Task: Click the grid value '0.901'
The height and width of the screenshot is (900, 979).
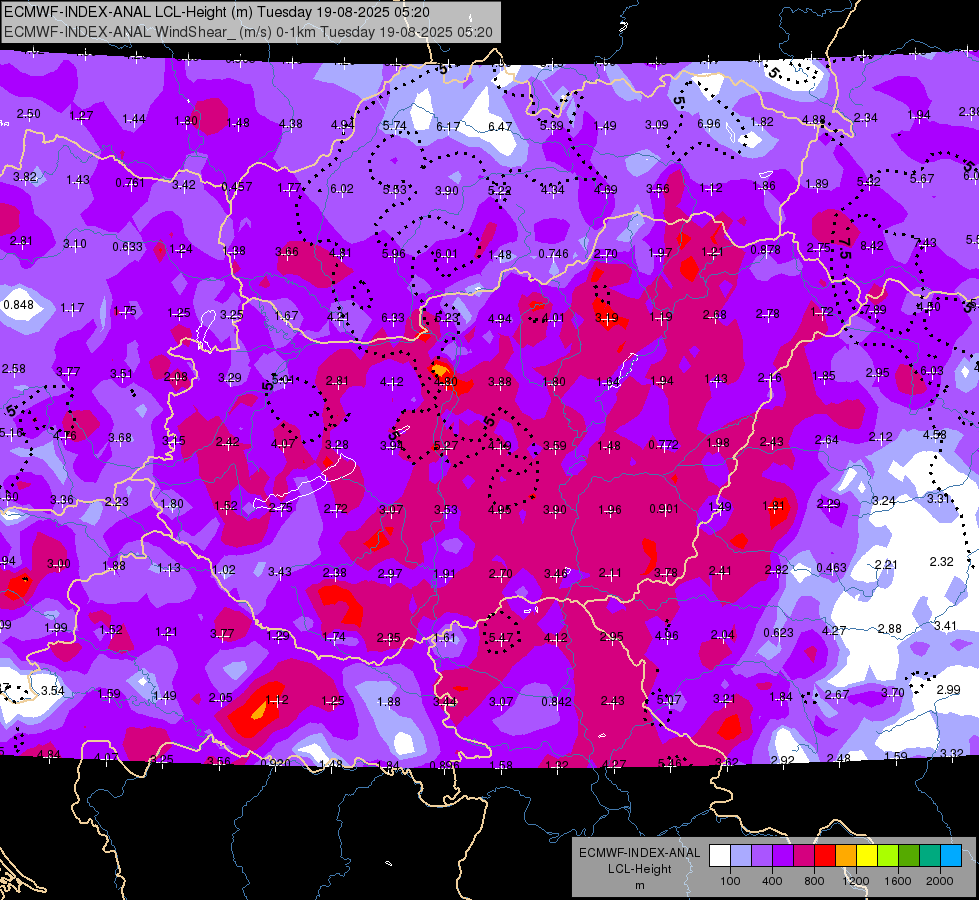Action: pyautogui.click(x=664, y=508)
